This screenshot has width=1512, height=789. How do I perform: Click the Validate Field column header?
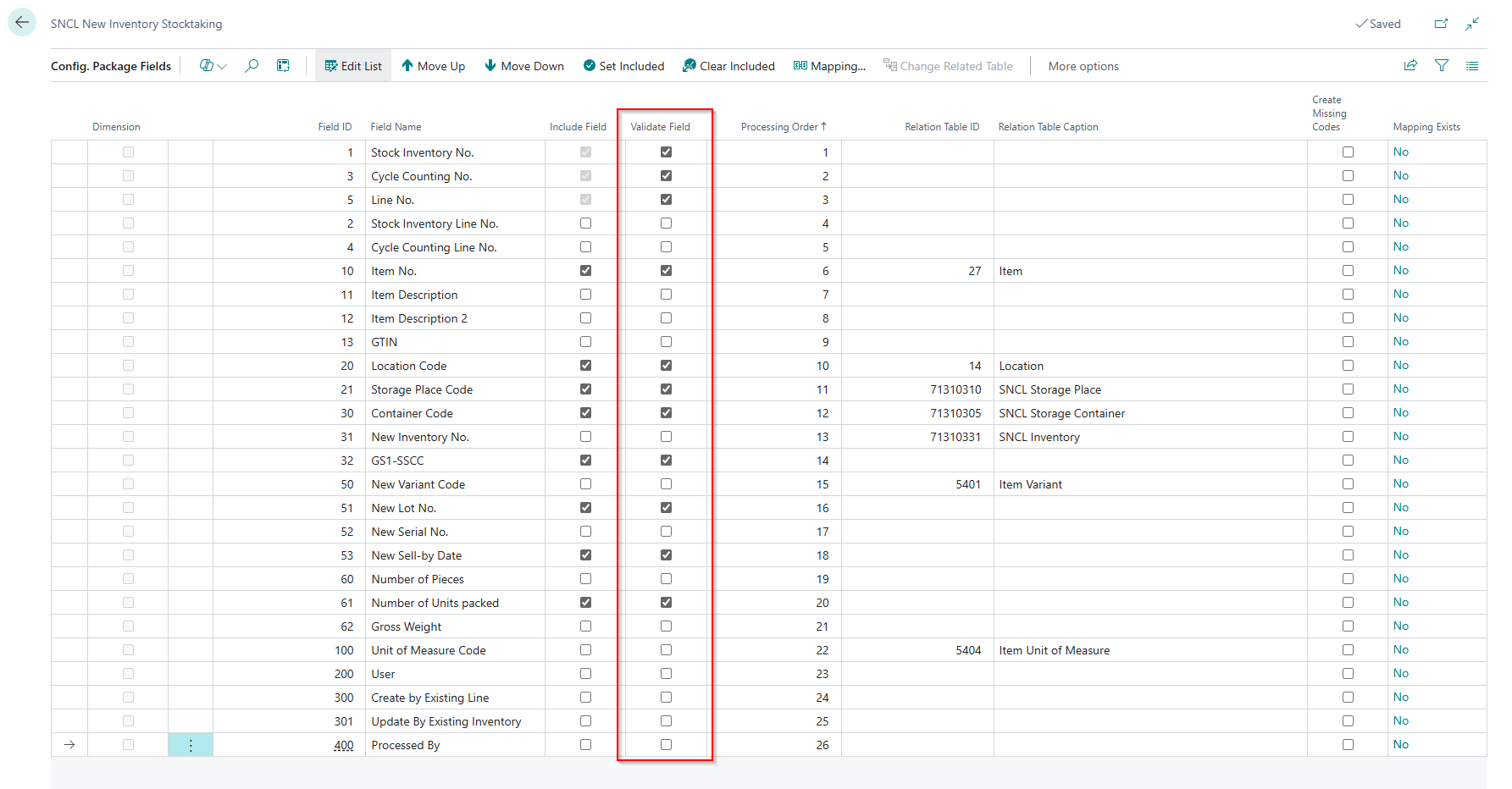[x=661, y=127]
